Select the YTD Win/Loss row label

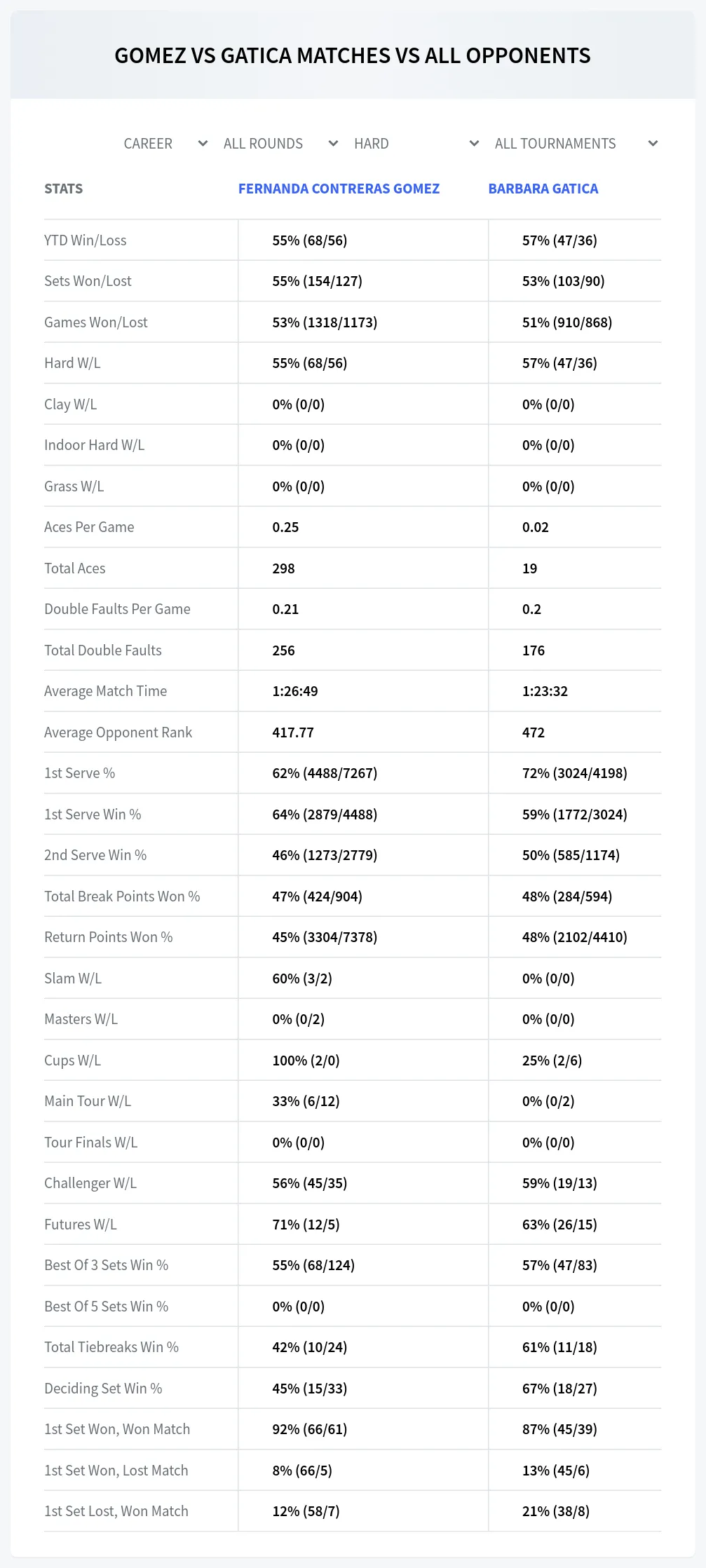[86, 240]
